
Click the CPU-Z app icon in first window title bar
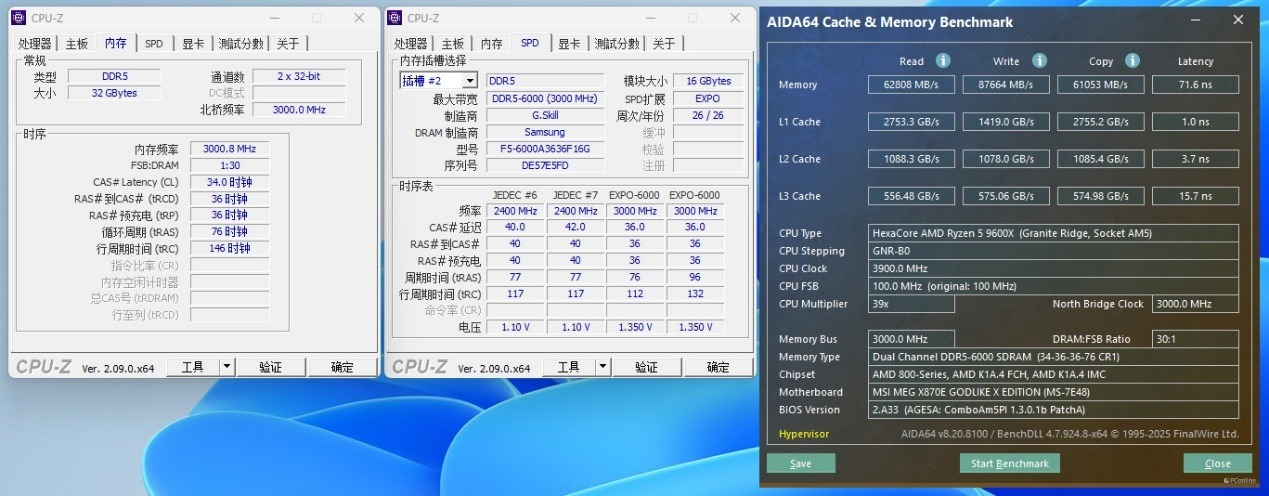pyautogui.click(x=20, y=18)
